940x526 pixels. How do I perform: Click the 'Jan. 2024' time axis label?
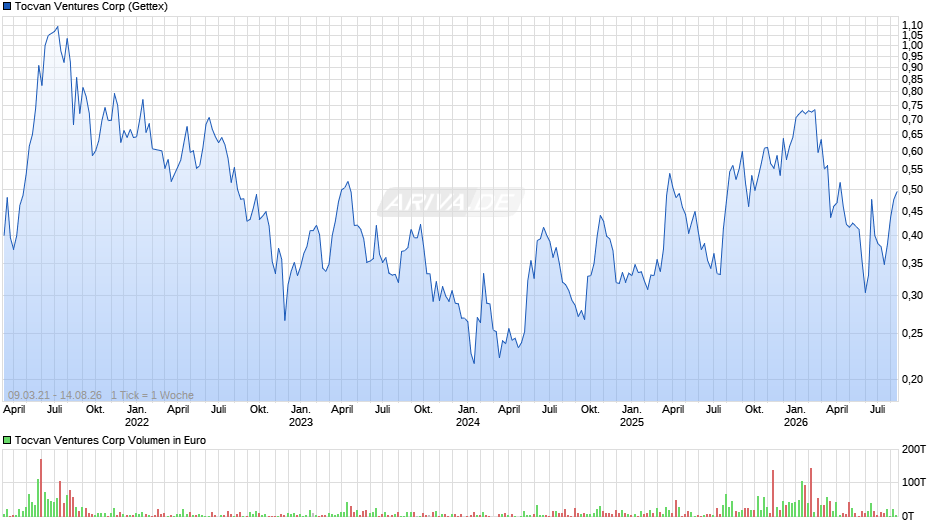tap(468, 416)
